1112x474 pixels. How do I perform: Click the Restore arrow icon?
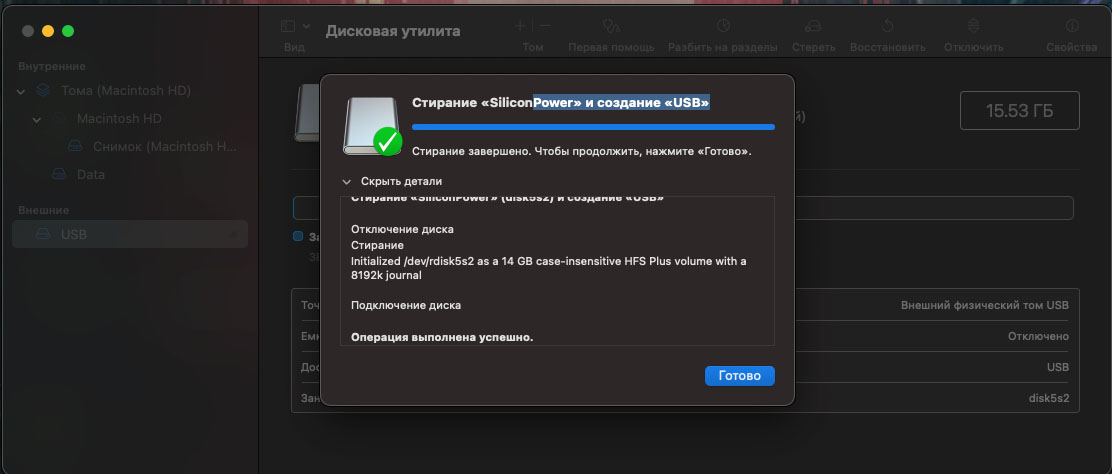(887, 26)
